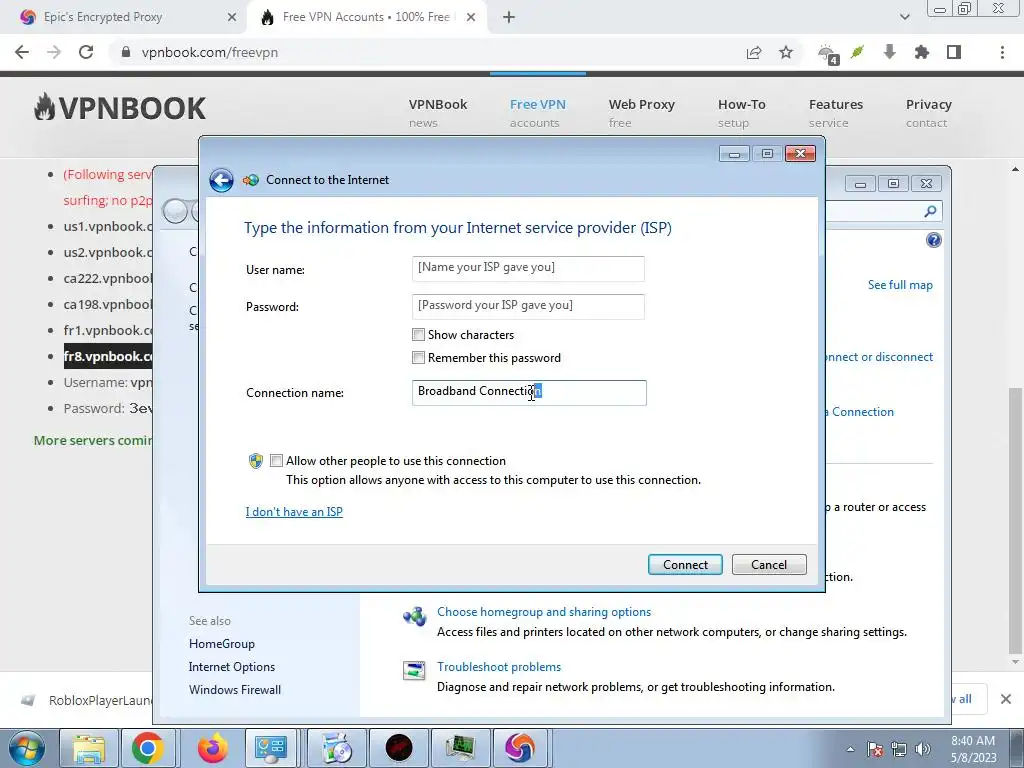This screenshot has height=768, width=1024.
Task: Open the Windows Start orb
Action: click(26, 748)
